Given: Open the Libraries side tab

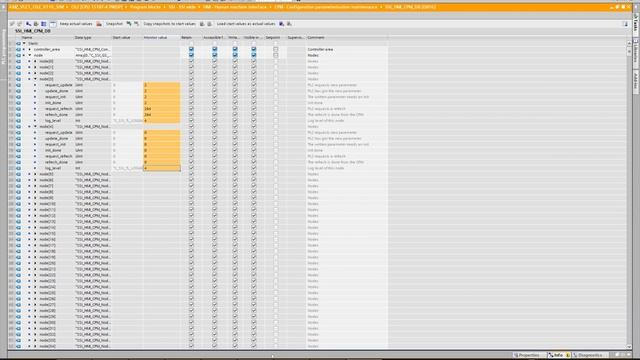Looking at the screenshot, I should click(x=636, y=52).
